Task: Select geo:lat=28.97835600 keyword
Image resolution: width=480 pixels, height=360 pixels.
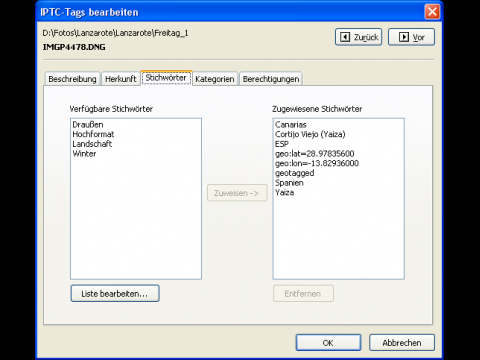Action: 314,154
